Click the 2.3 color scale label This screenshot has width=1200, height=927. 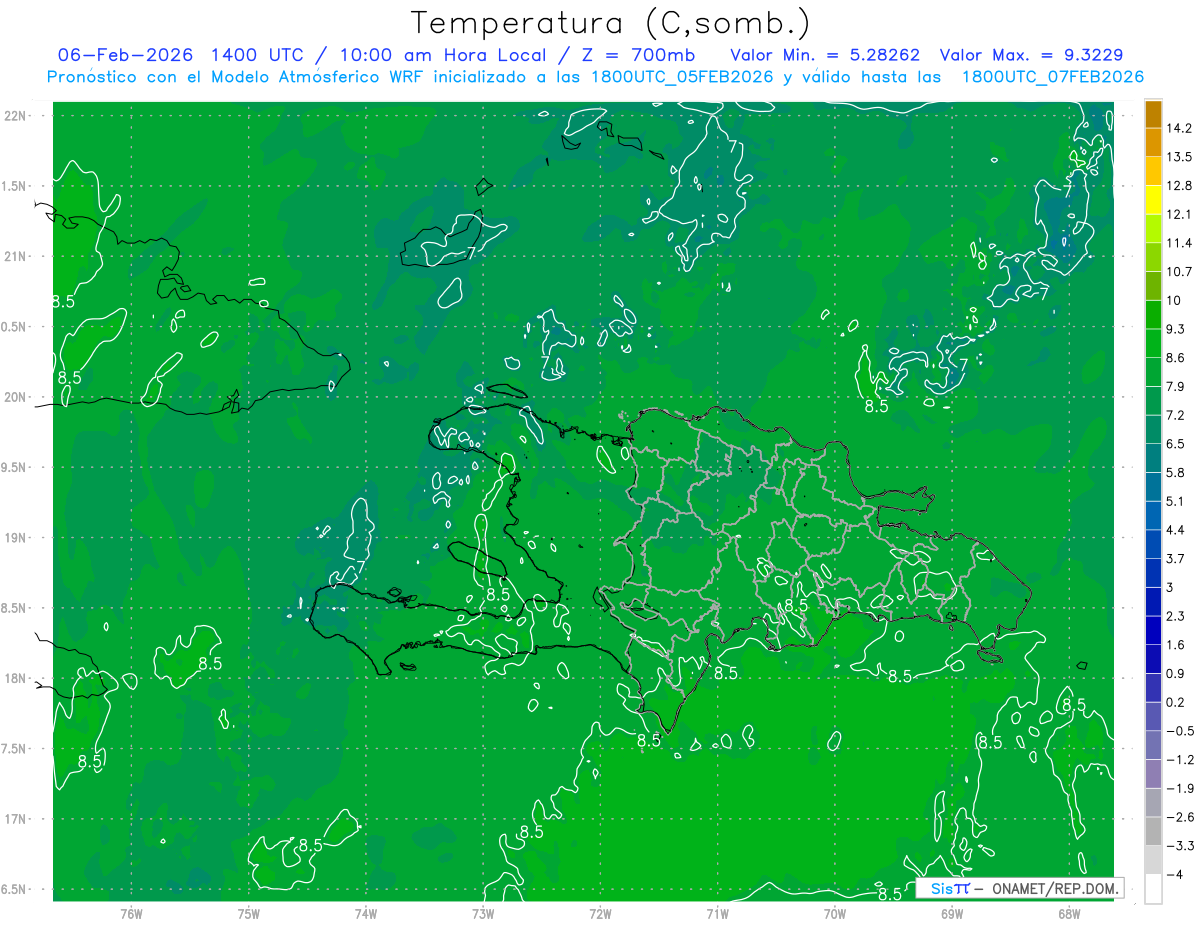pos(1176,615)
